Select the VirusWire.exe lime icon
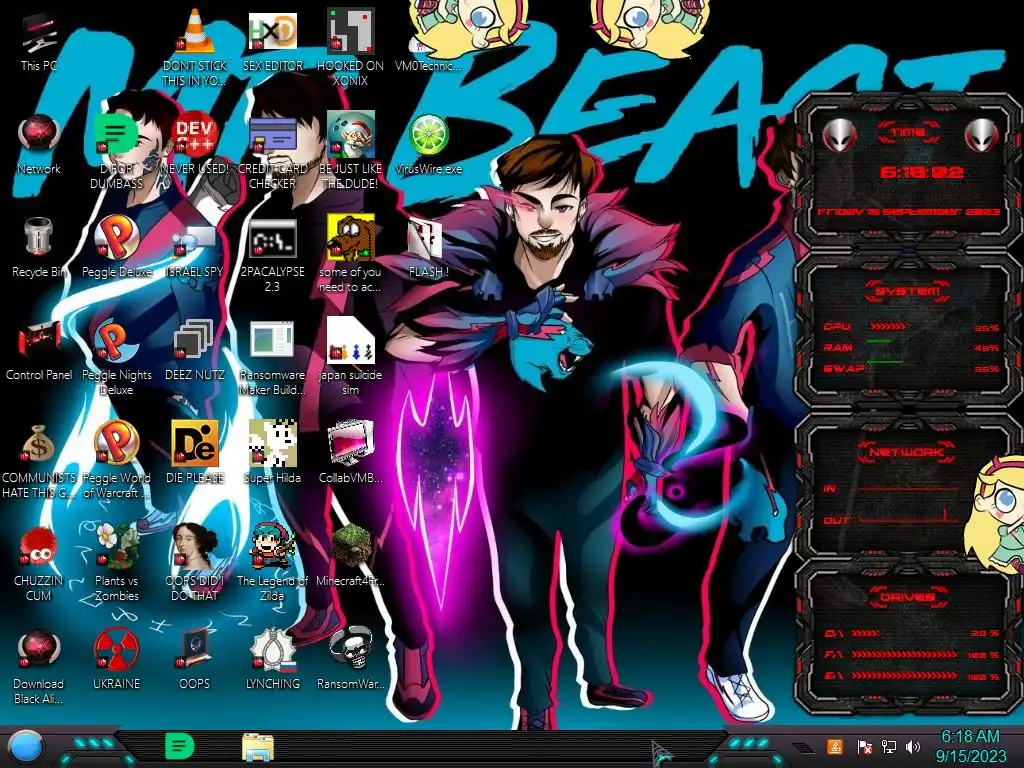 (428, 145)
